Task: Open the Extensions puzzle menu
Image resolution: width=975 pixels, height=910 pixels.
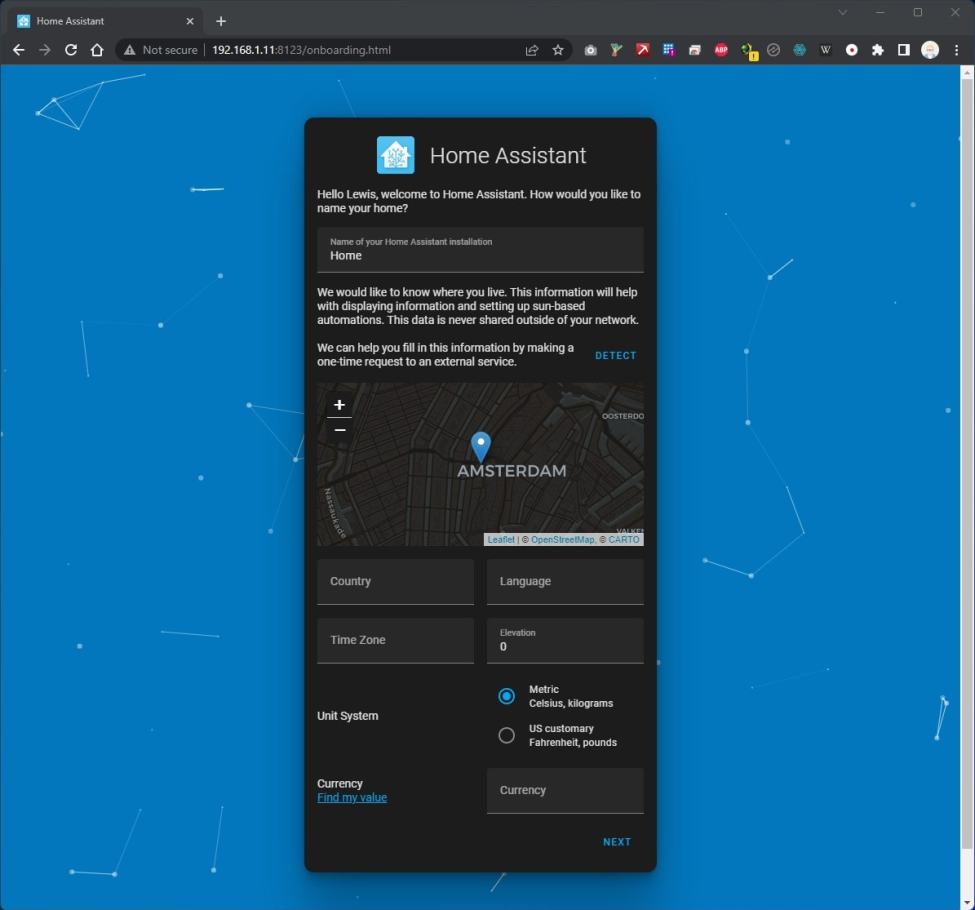Action: [877, 50]
